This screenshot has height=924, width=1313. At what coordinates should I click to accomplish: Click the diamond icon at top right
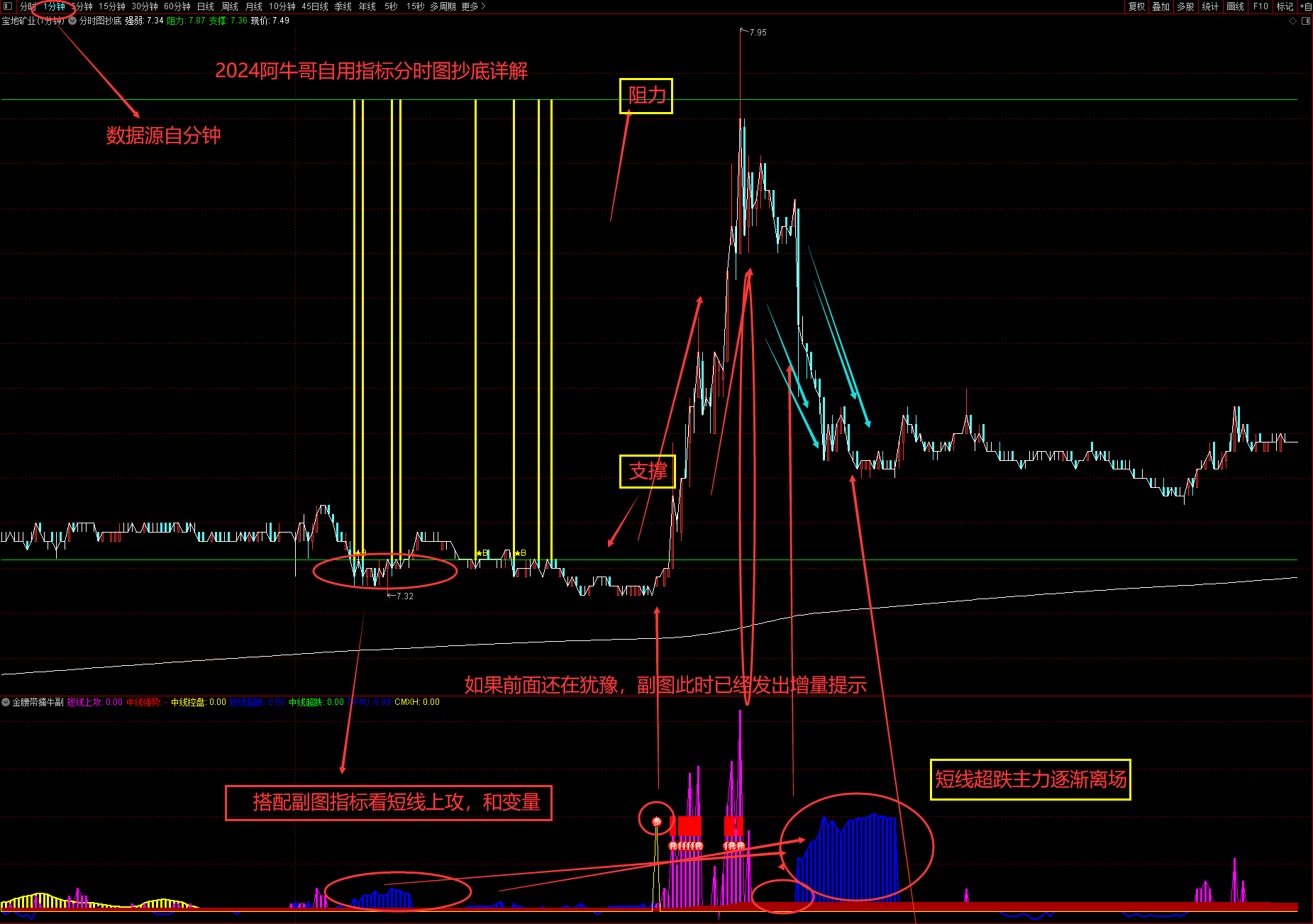click(1292, 21)
